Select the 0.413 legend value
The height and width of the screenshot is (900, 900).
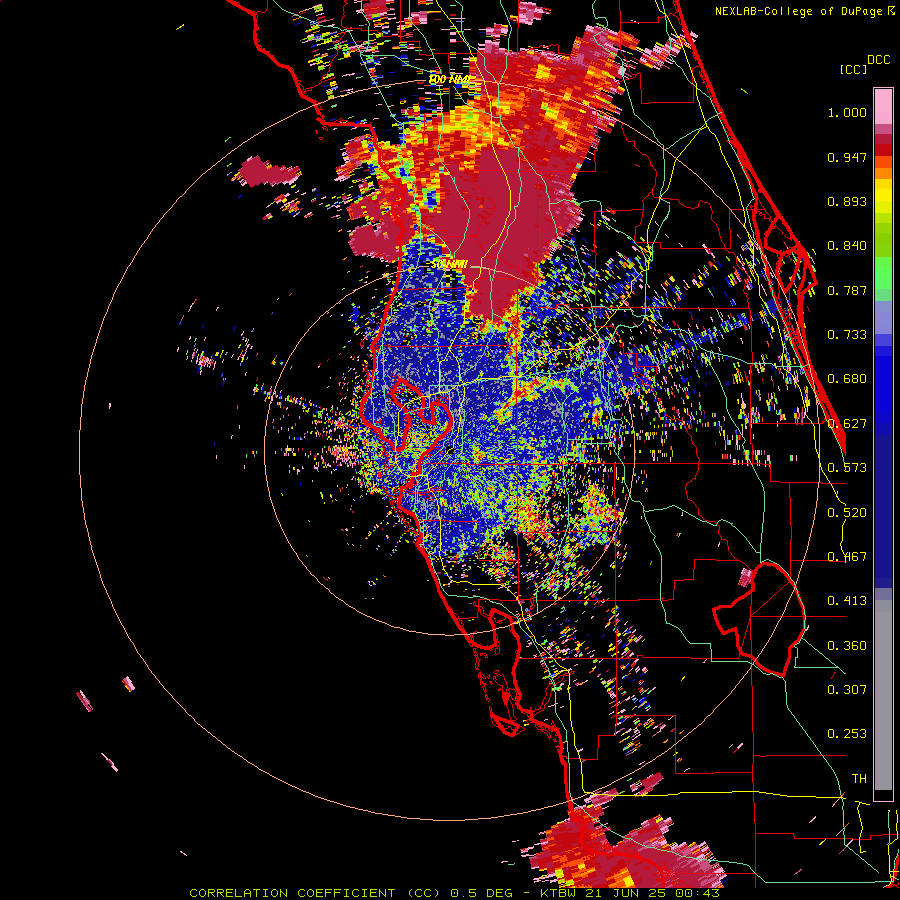click(x=847, y=601)
